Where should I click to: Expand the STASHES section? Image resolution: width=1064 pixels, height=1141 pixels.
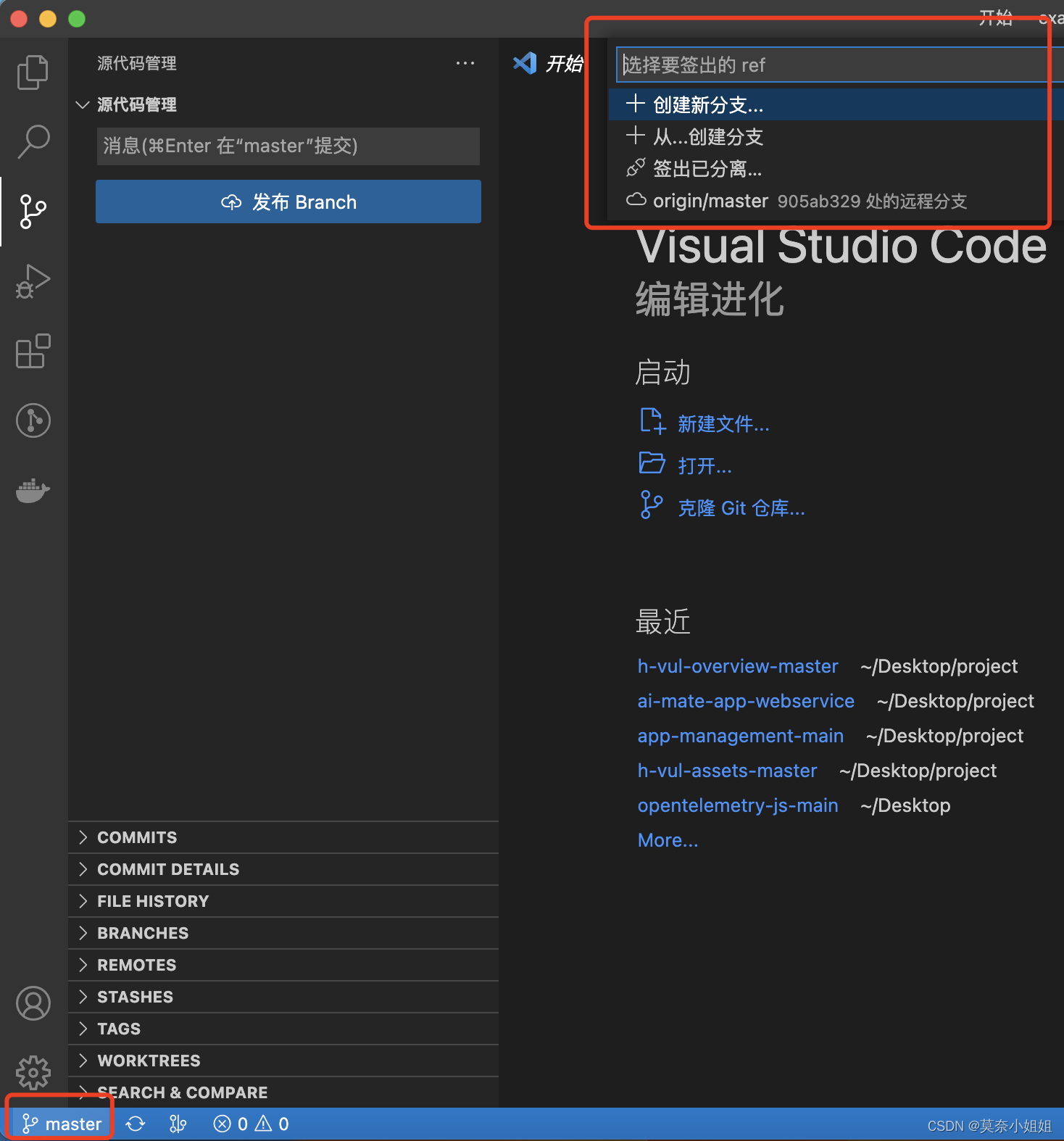(283, 997)
